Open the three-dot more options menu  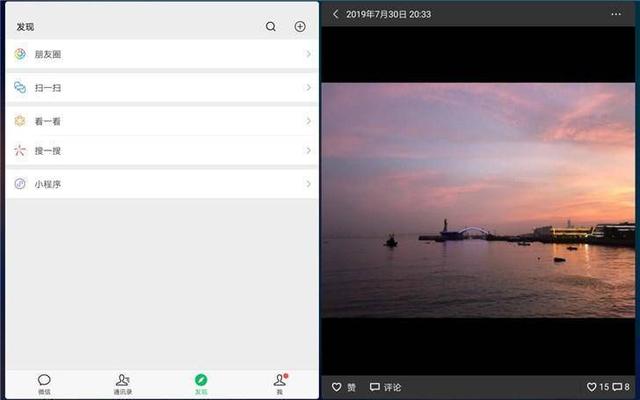pos(616,14)
